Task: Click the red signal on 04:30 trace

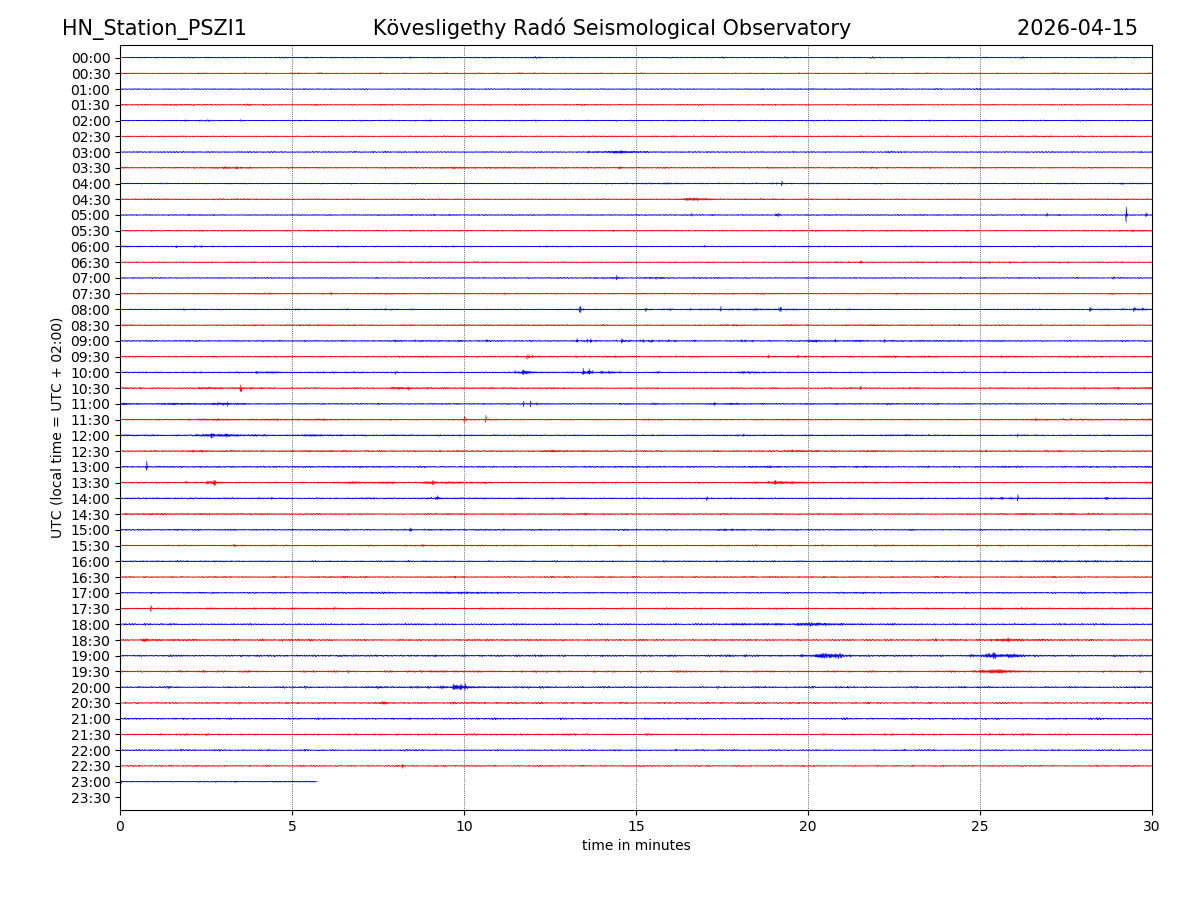Action: (696, 199)
